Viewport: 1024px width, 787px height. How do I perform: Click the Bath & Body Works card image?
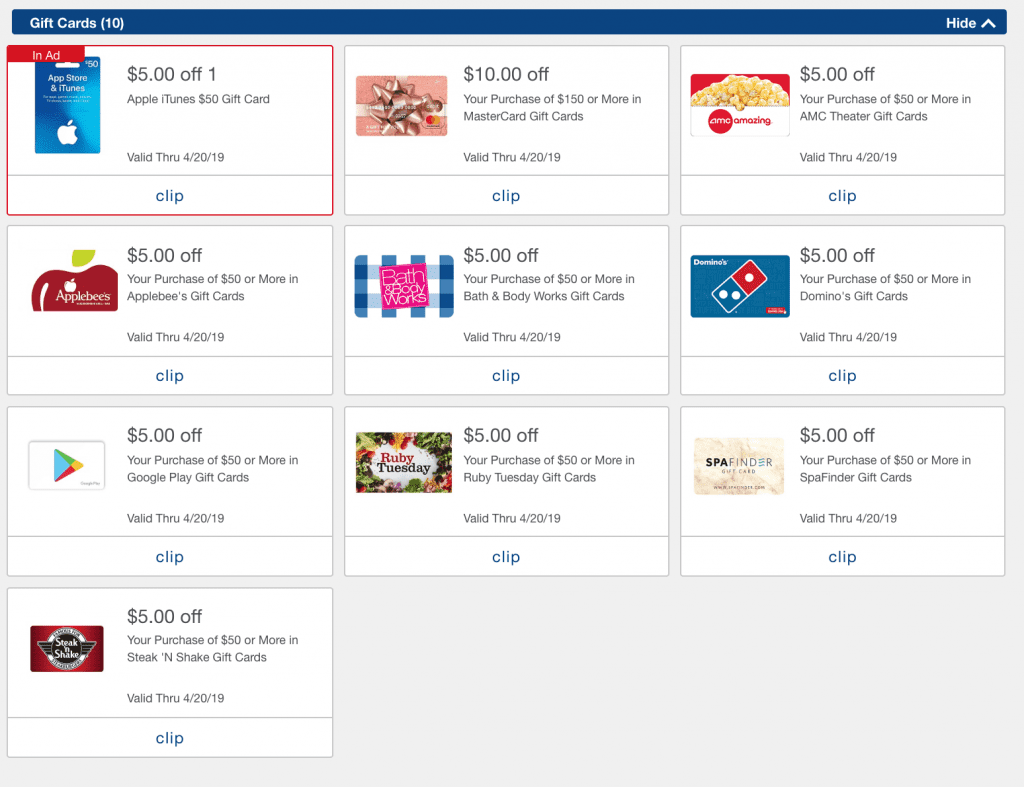click(x=403, y=285)
